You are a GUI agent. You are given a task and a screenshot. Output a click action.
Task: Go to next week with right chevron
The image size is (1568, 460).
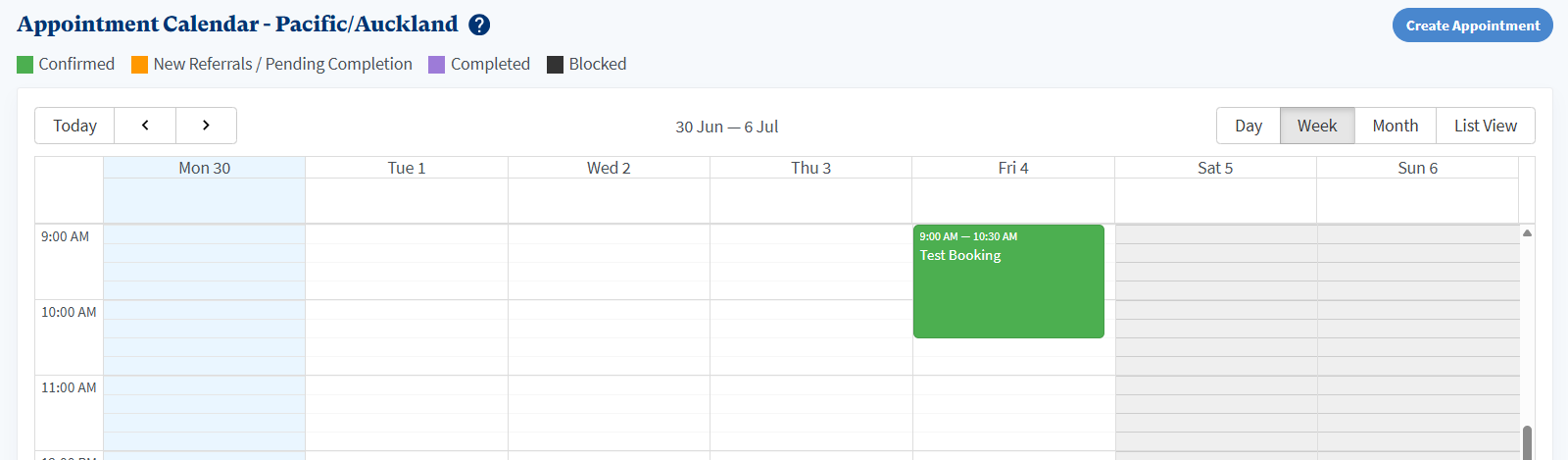pyautogui.click(x=206, y=126)
